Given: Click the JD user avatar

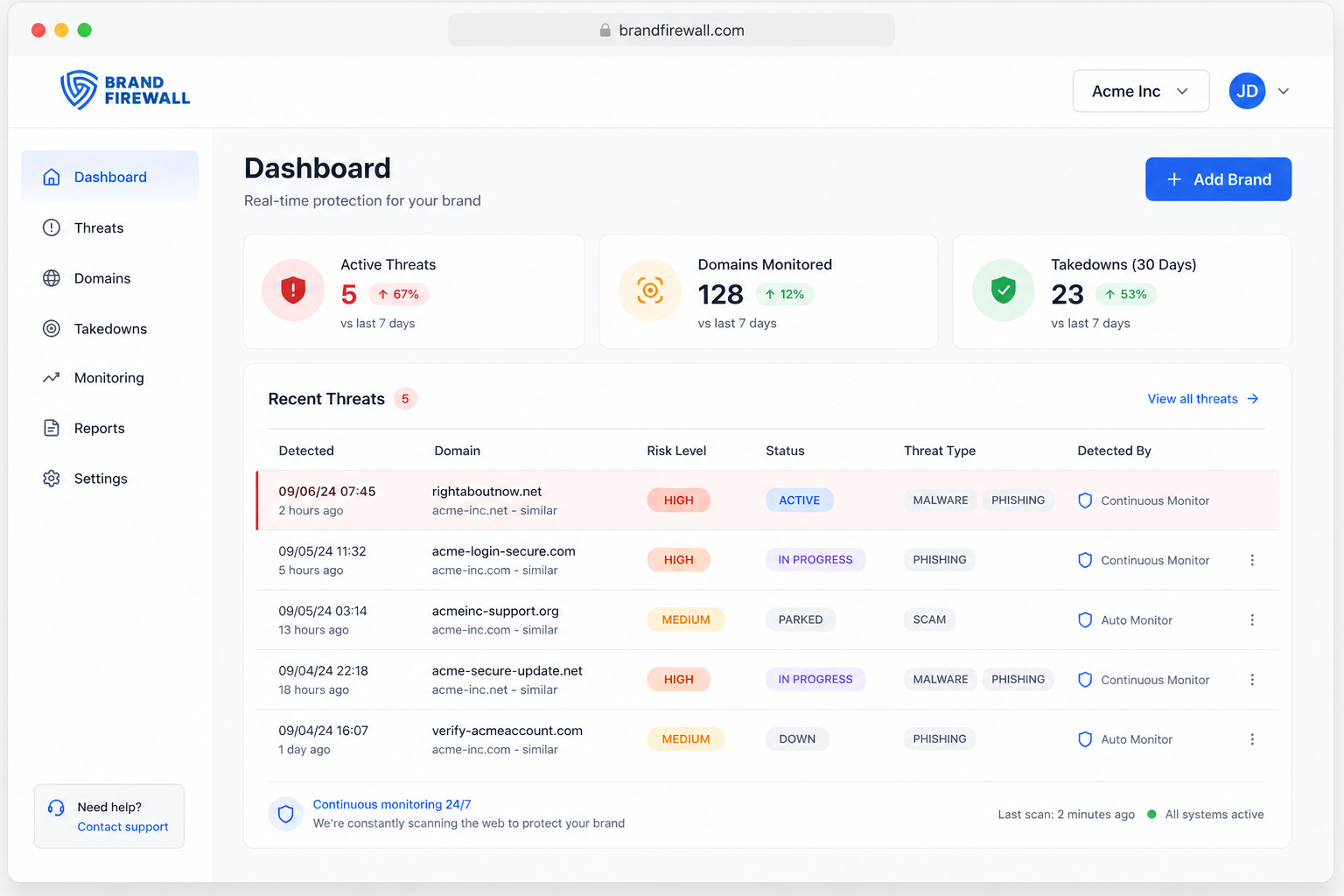Looking at the screenshot, I should pyautogui.click(x=1247, y=91).
